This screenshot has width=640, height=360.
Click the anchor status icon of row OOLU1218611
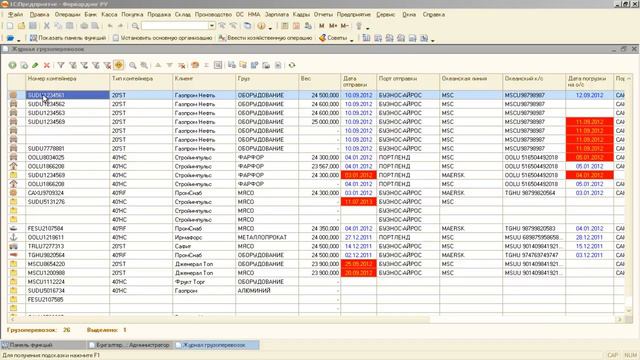point(13,238)
